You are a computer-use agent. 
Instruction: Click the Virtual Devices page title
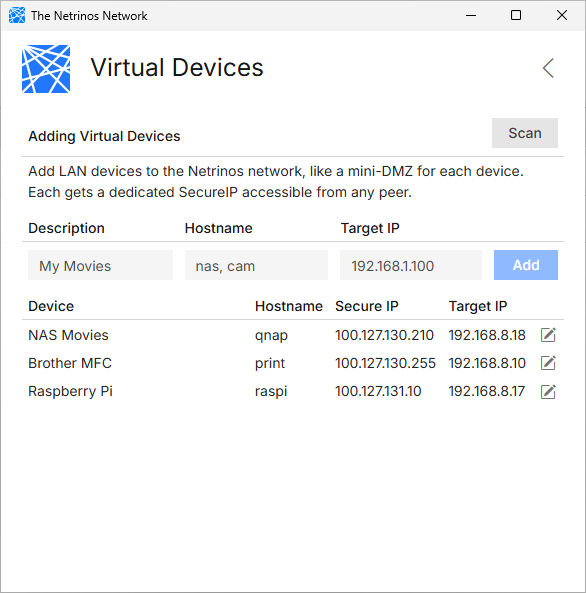(177, 68)
